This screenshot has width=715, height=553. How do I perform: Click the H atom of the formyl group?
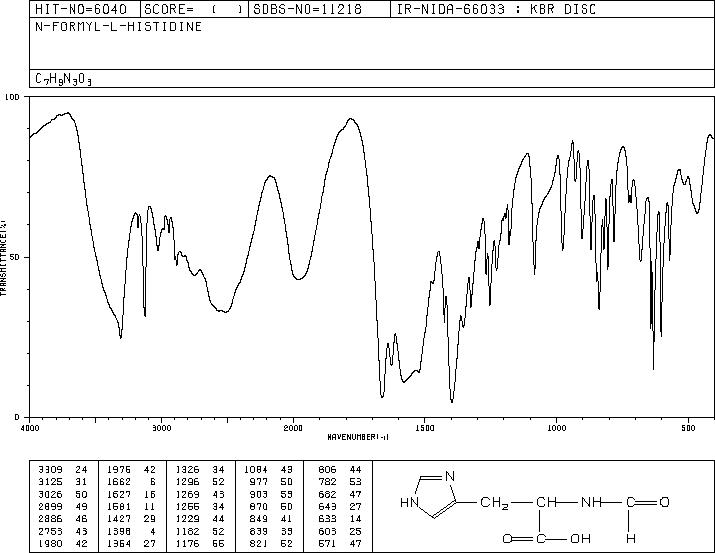631,539
